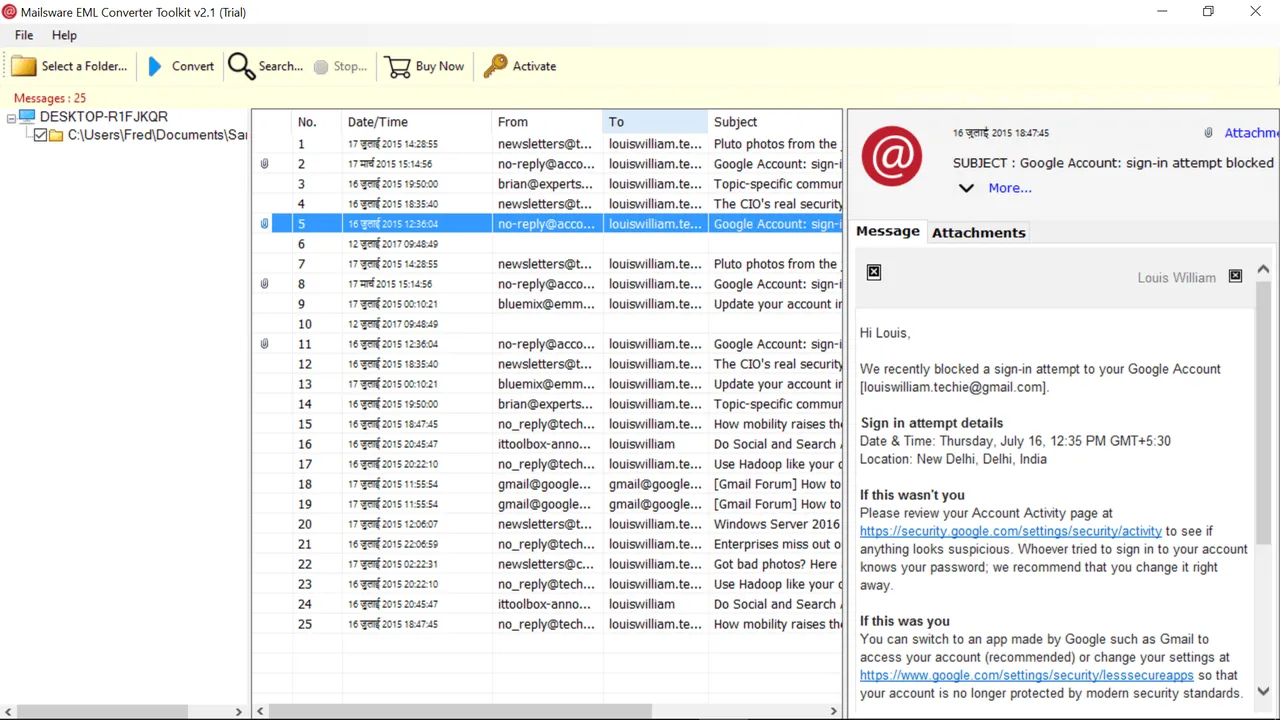Screen dimensions: 1280x720
Task: Select C:\Users\Fred\Documents folder in tree
Action: tap(157, 135)
